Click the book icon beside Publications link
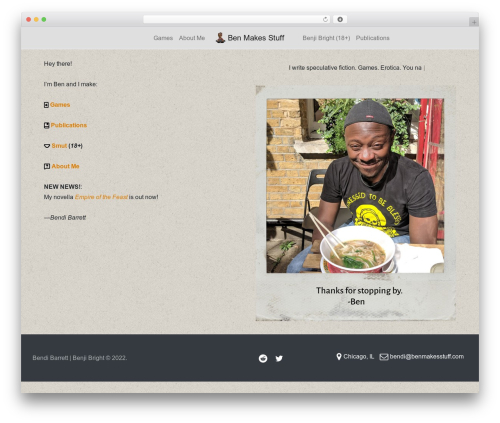Image resolution: width=500 pixels, height=423 pixels. pos(47,125)
